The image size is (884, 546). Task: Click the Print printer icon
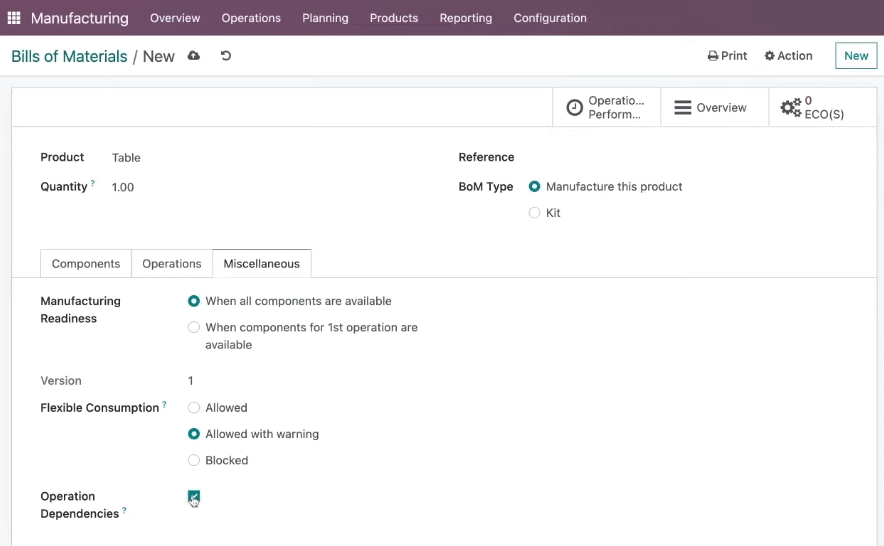(713, 56)
